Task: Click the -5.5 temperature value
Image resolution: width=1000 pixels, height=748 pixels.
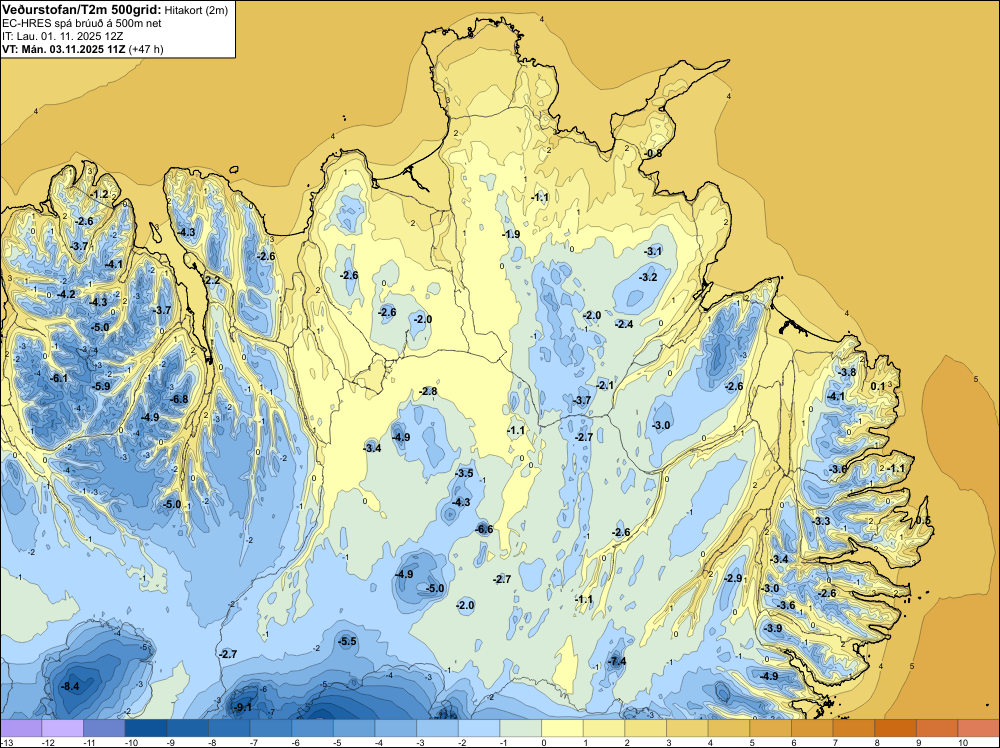Action: [x=348, y=641]
